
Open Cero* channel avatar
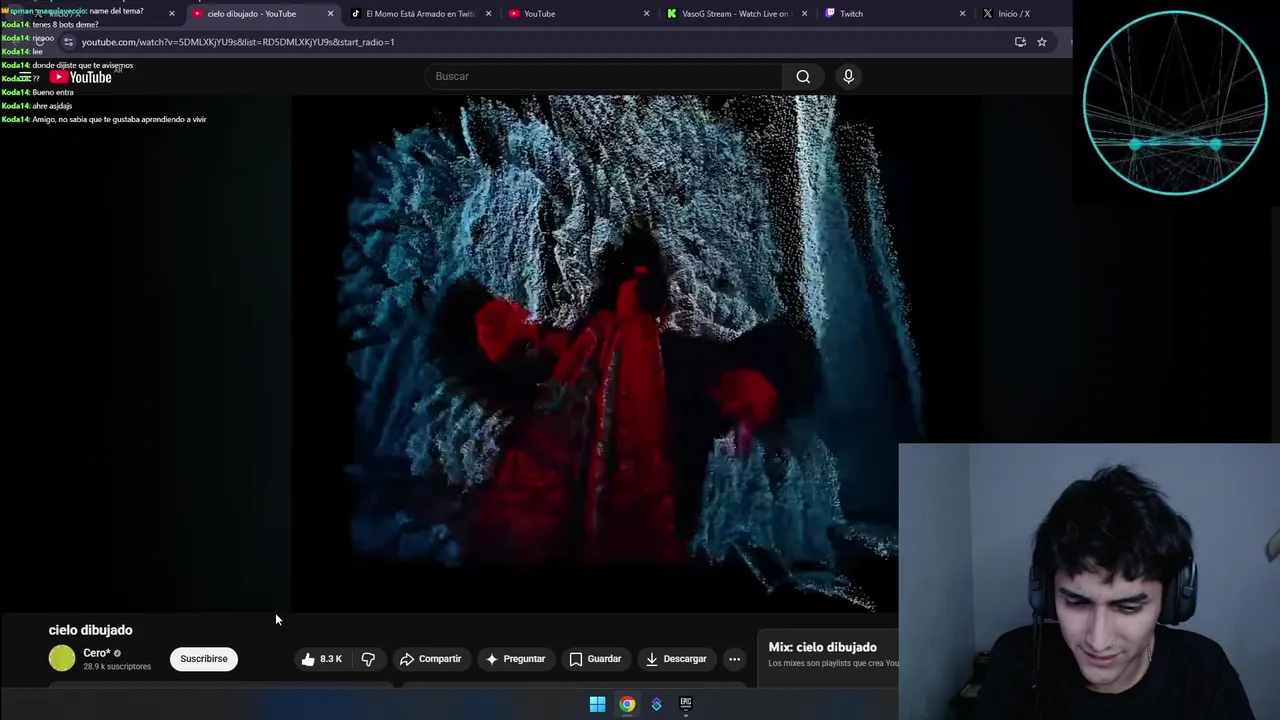[x=62, y=658]
